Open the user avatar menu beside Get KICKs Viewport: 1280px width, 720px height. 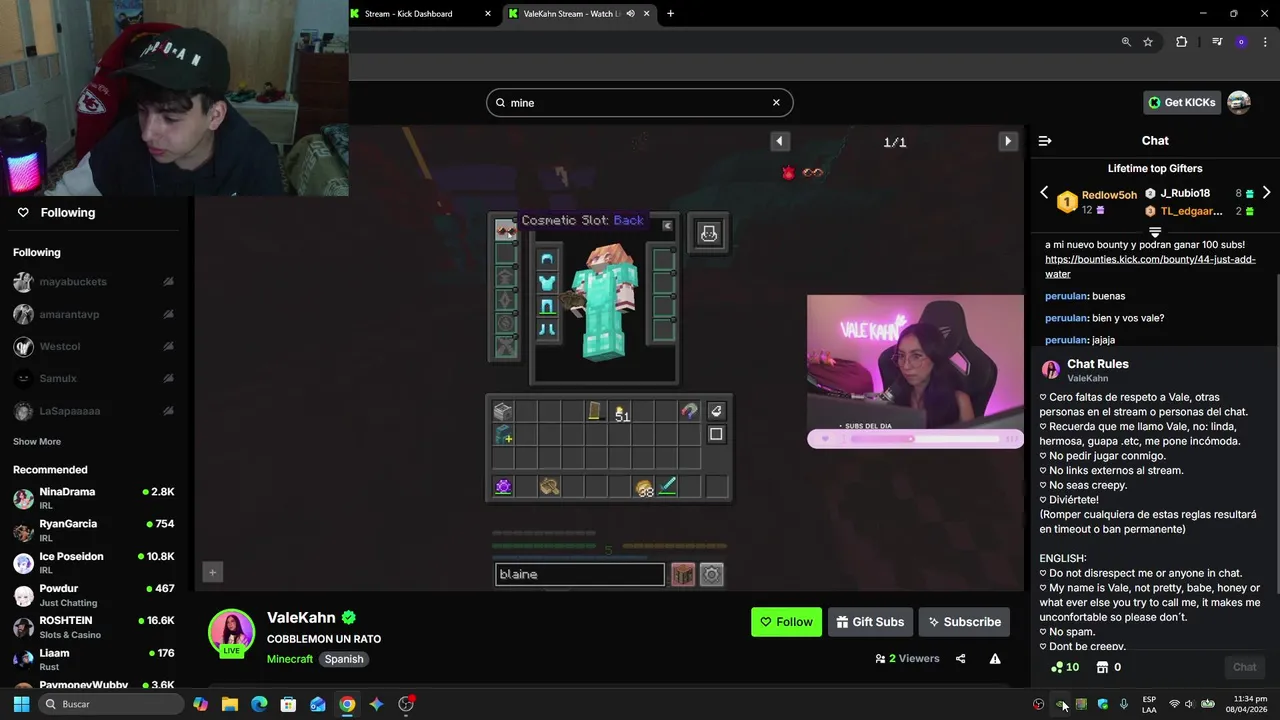[x=1239, y=102]
